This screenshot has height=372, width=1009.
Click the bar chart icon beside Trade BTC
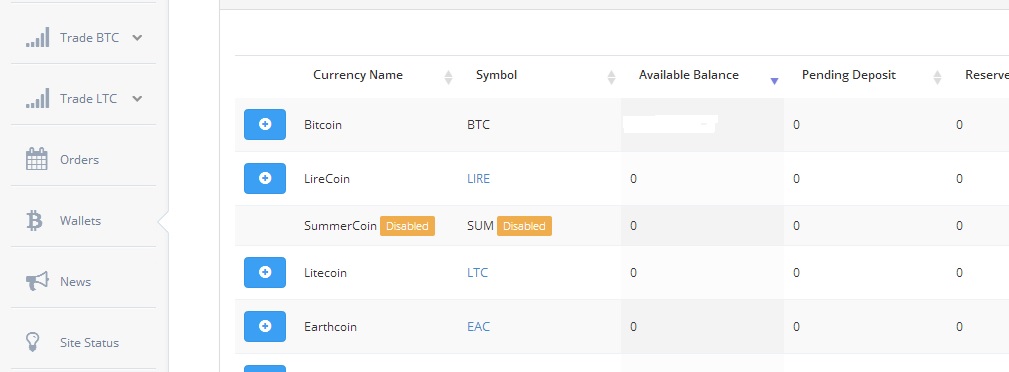[37, 37]
